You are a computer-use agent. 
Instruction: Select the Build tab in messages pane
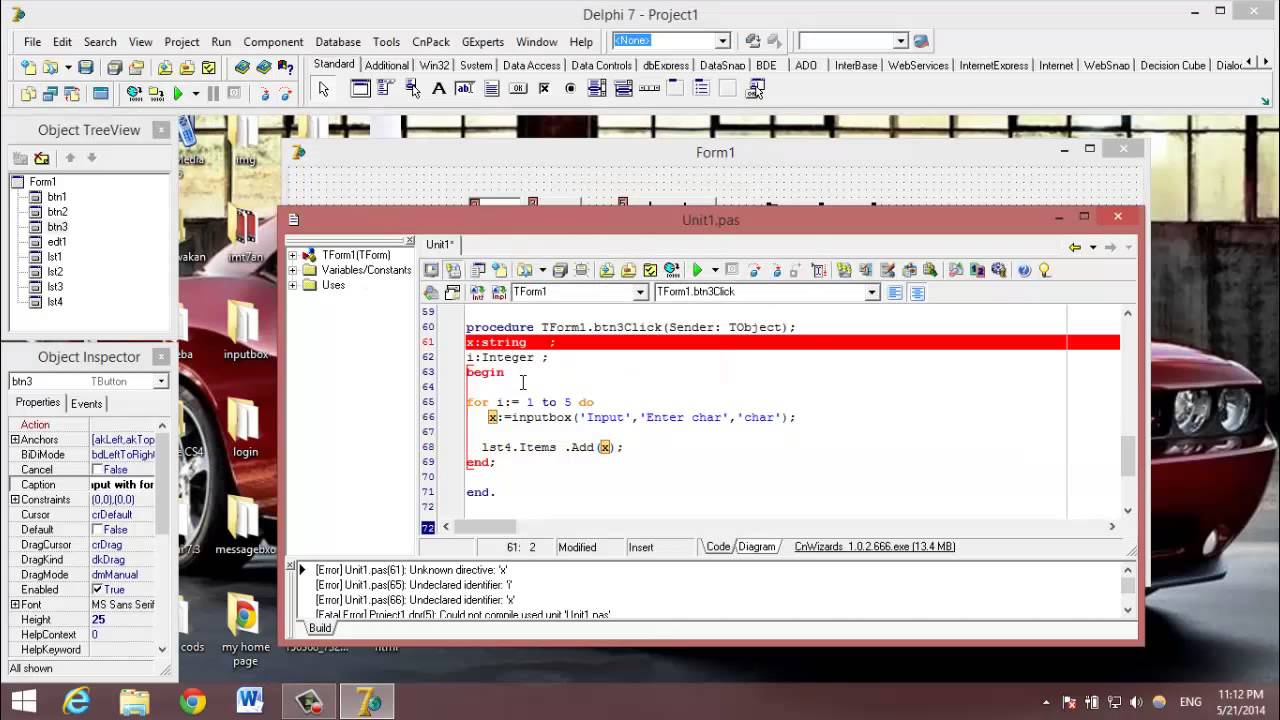click(x=320, y=628)
